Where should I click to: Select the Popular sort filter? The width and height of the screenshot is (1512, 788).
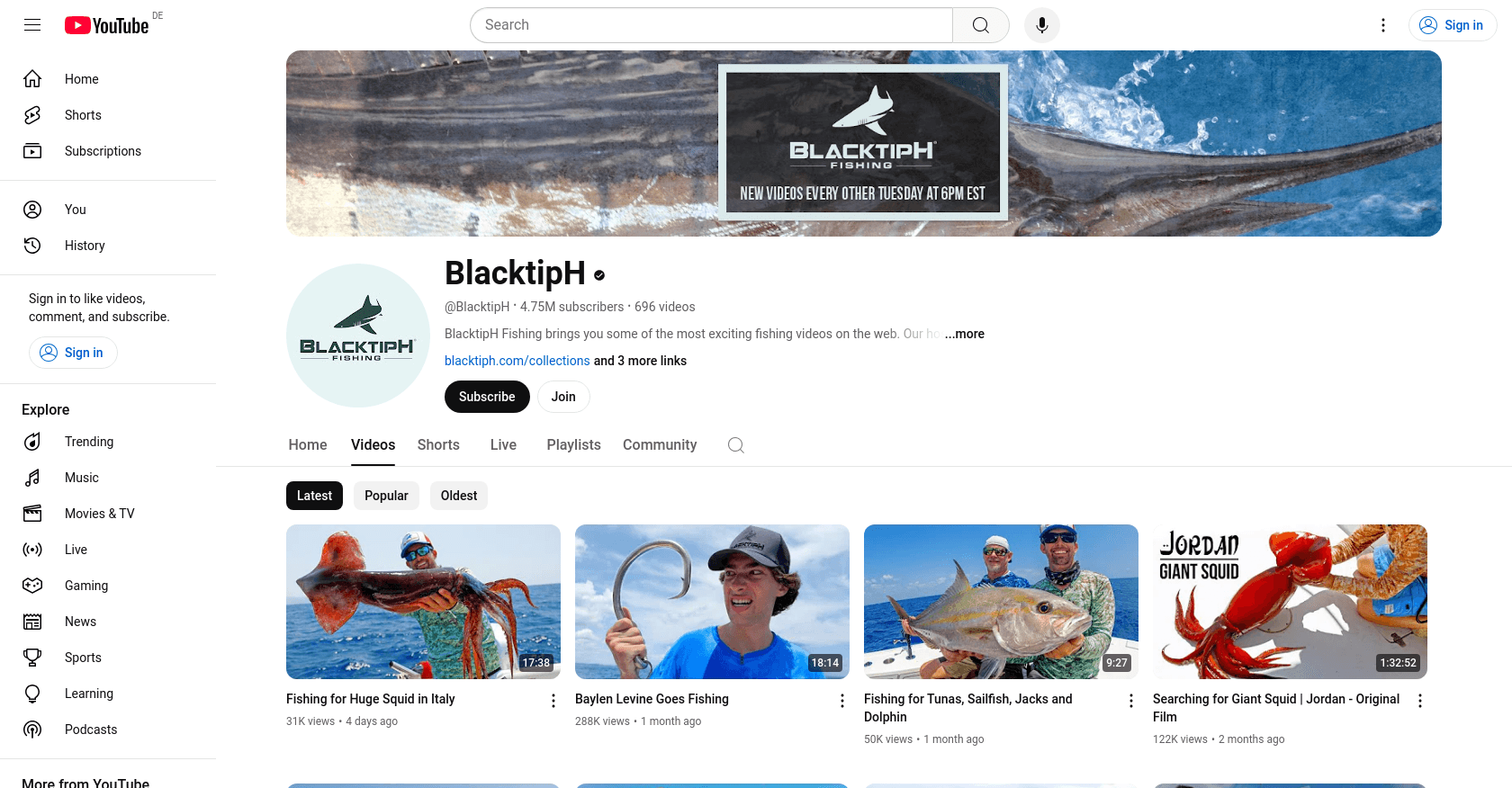[386, 496]
